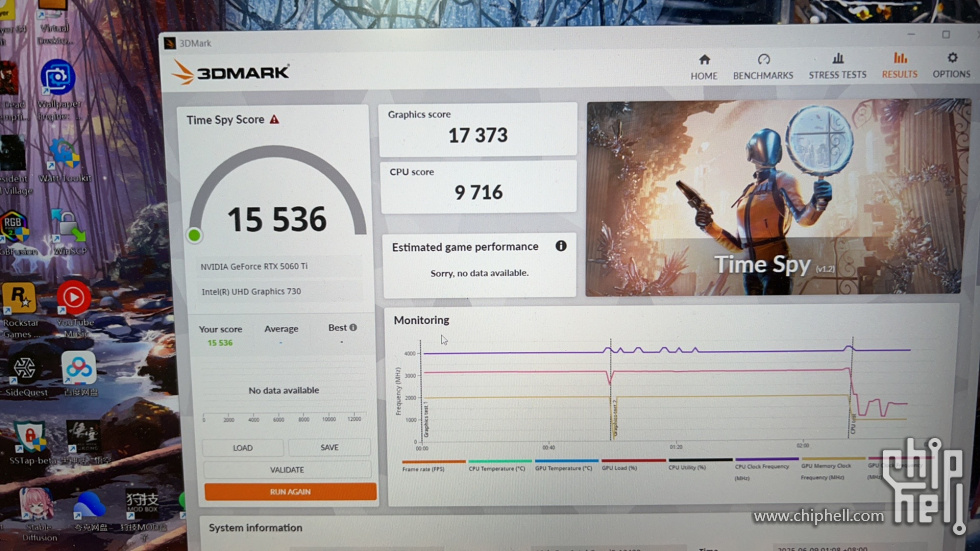
Task: Click the 3DMark logo in the header
Action: [230, 72]
